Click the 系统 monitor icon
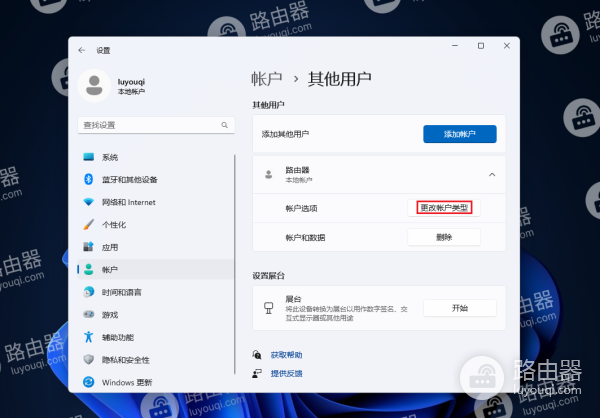Viewport: 600px width, 418px height. click(89, 157)
